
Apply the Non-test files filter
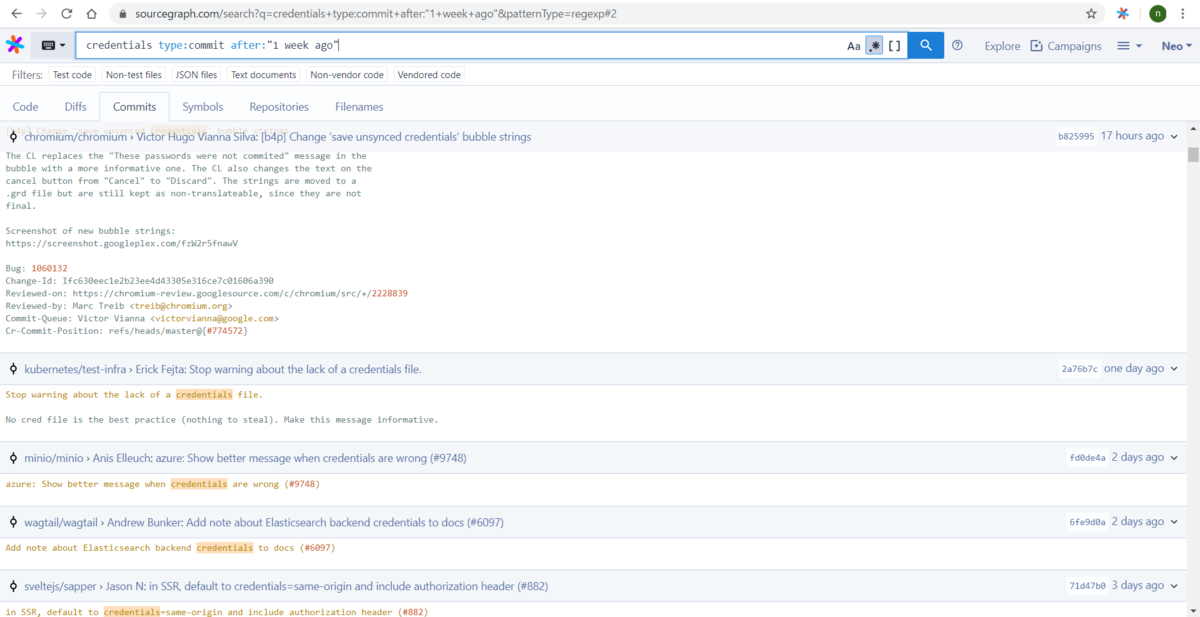pyautogui.click(x=133, y=75)
